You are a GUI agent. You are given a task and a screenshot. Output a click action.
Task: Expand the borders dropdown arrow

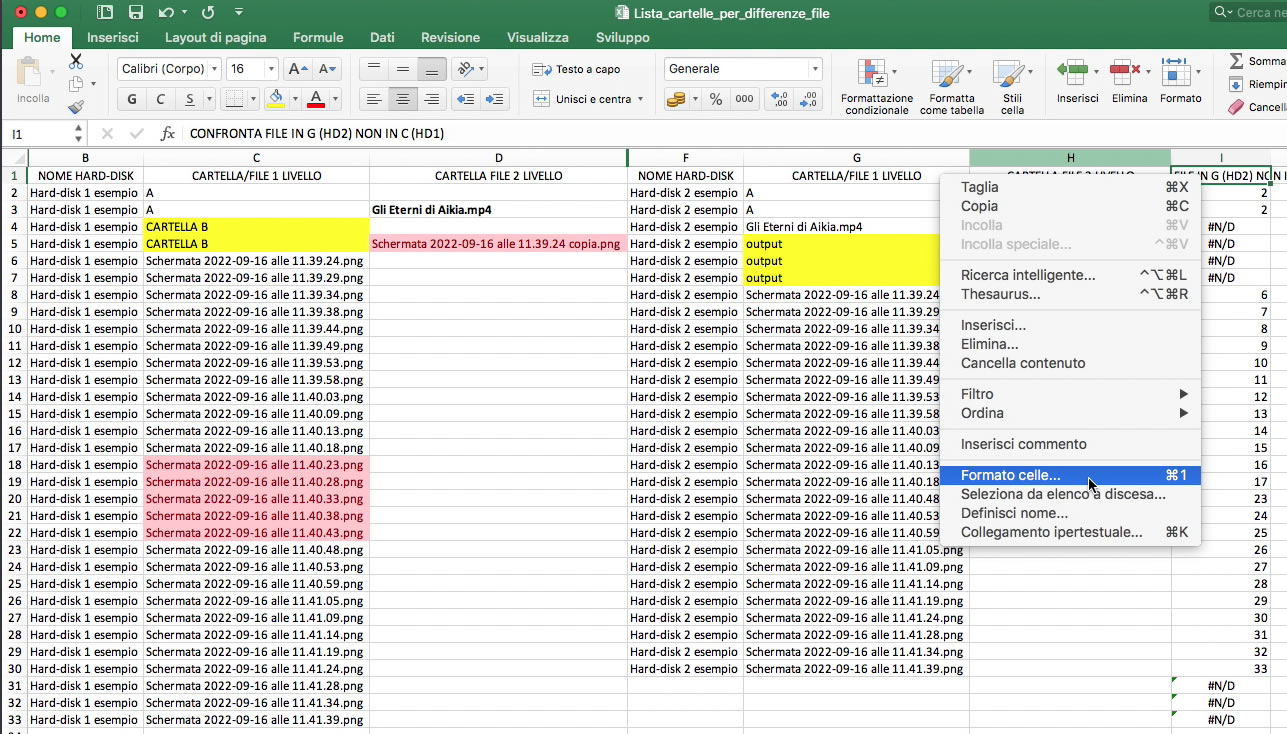[251, 100]
